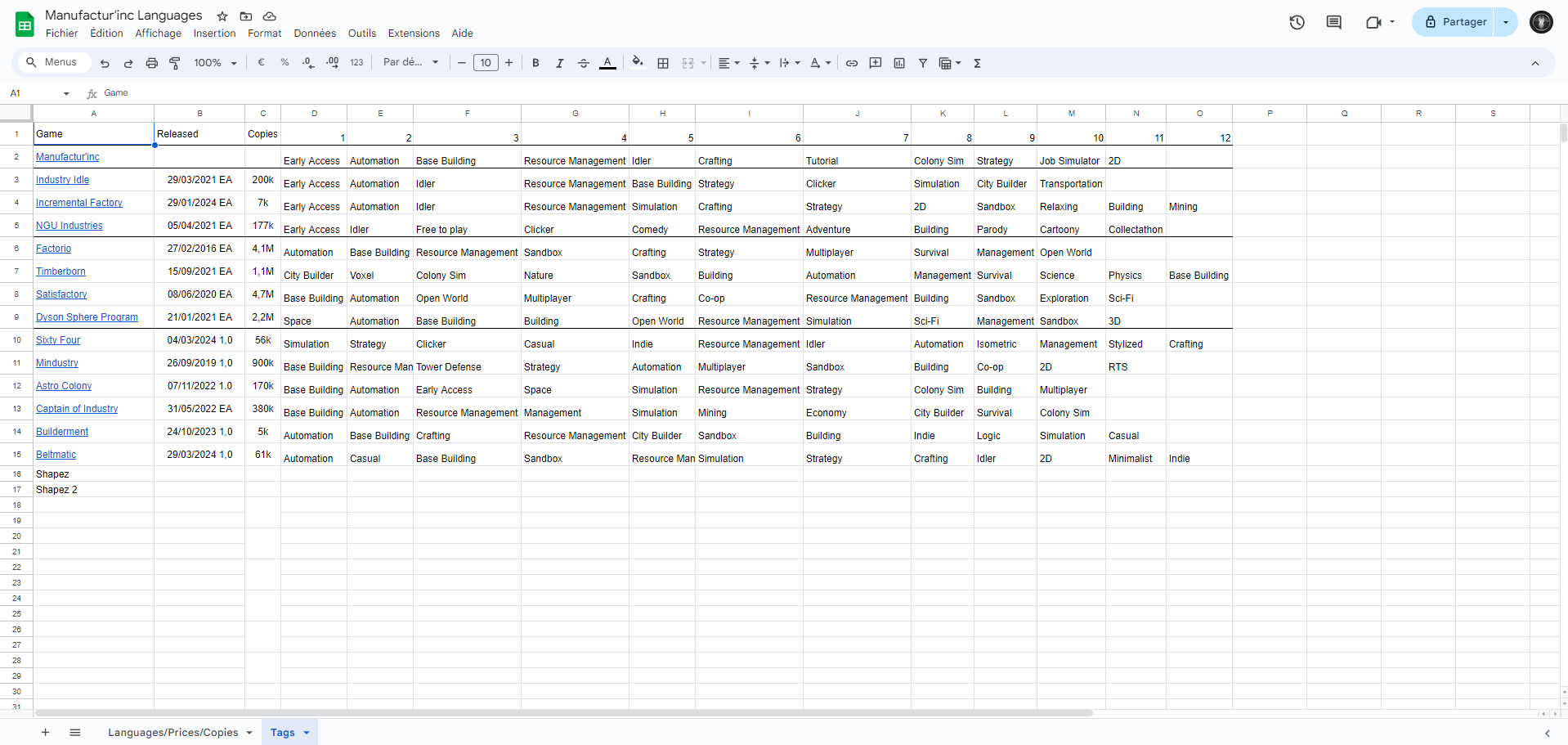Insert chart icon in toolbar
Viewport: 1568px width, 745px height.
(x=899, y=63)
